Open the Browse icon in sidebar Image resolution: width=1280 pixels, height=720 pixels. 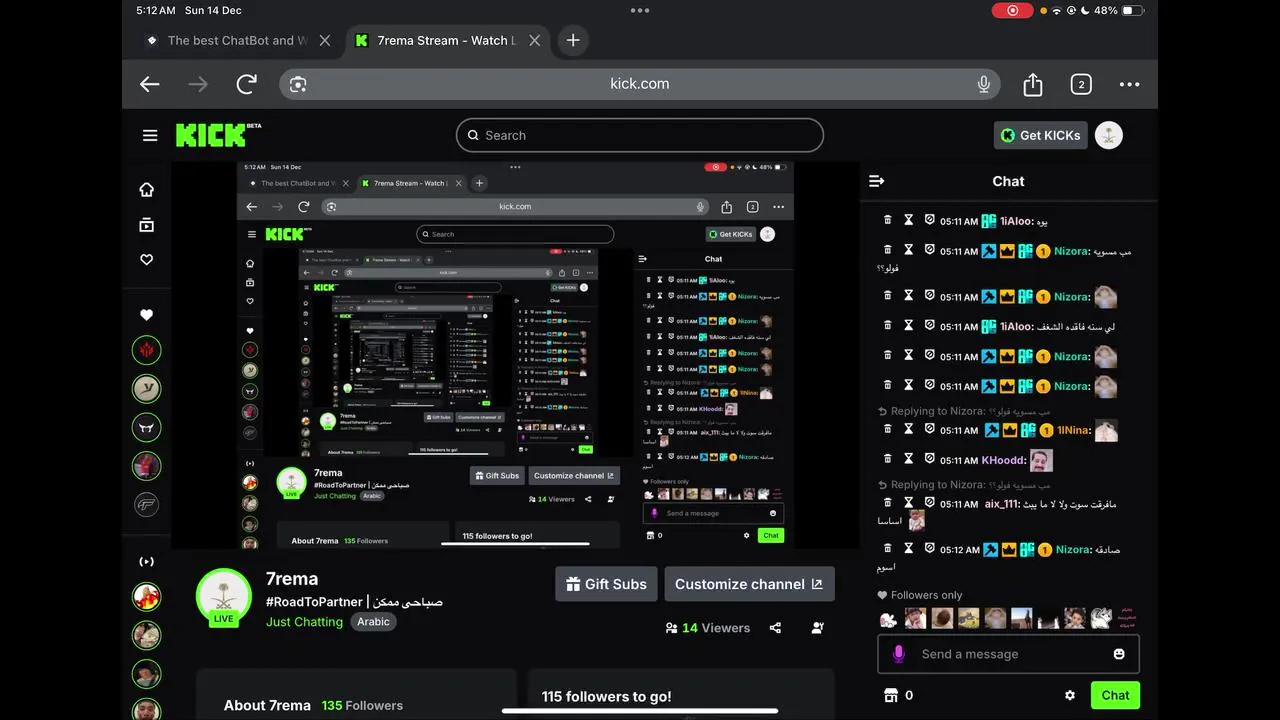tap(147, 225)
